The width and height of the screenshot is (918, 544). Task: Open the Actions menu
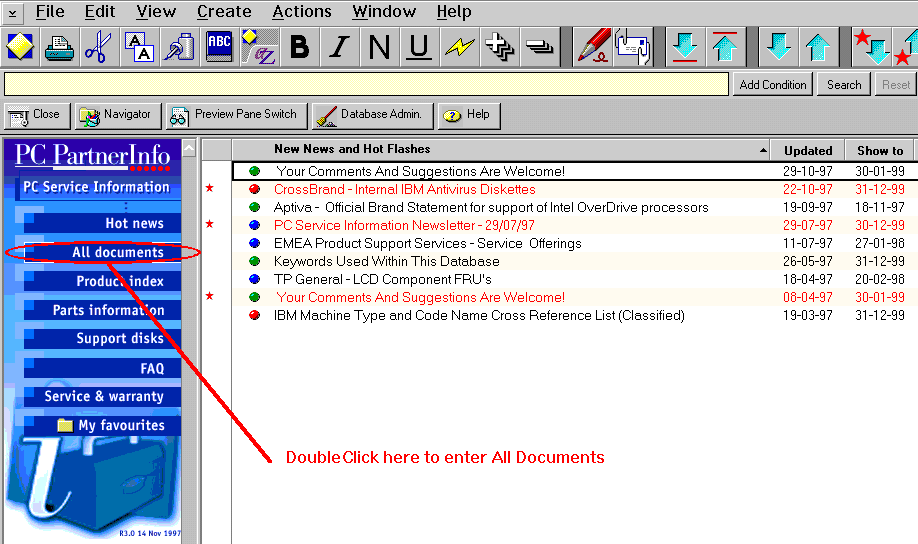pos(301,12)
